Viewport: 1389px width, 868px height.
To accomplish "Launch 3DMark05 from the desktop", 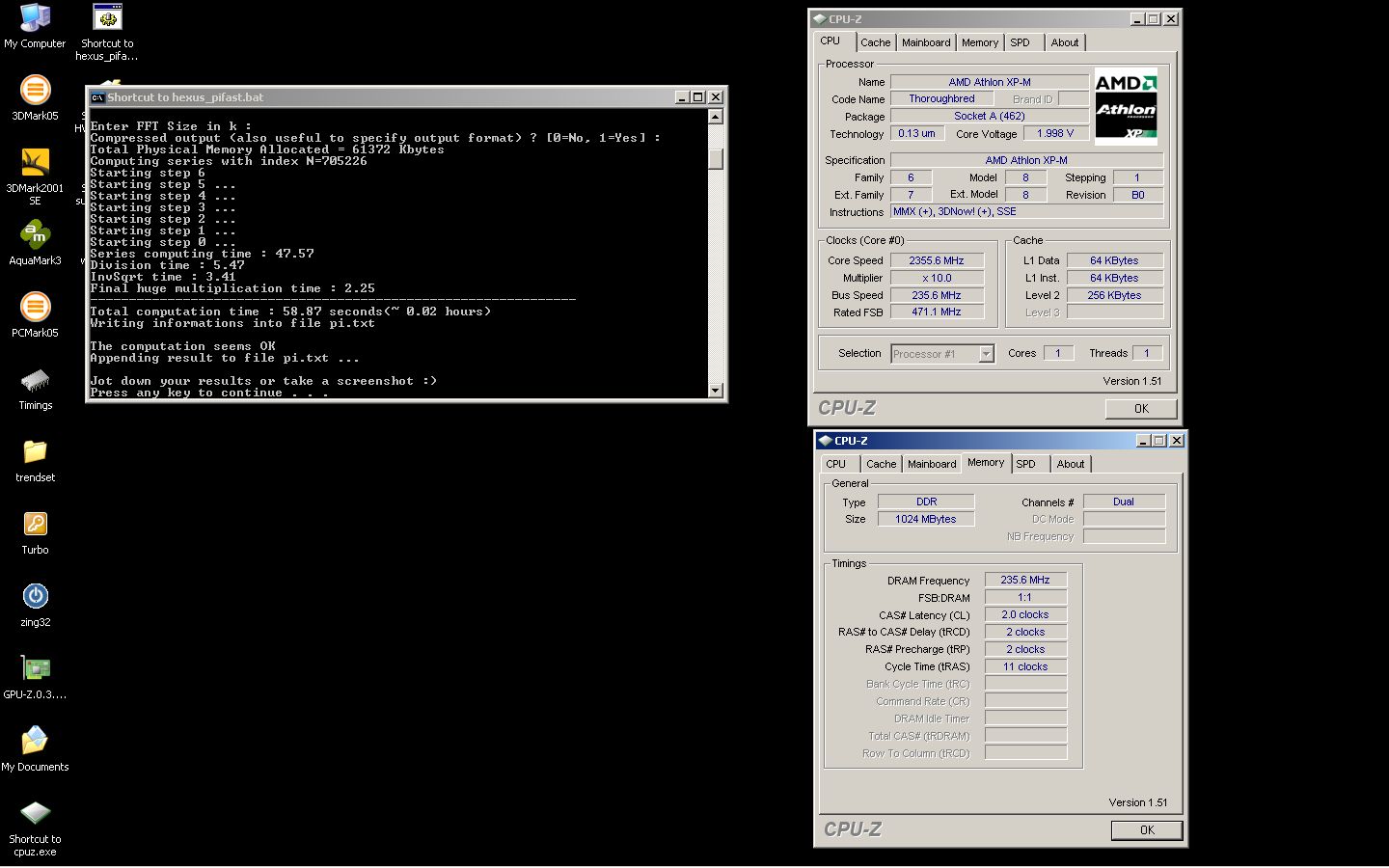I will (x=35, y=98).
